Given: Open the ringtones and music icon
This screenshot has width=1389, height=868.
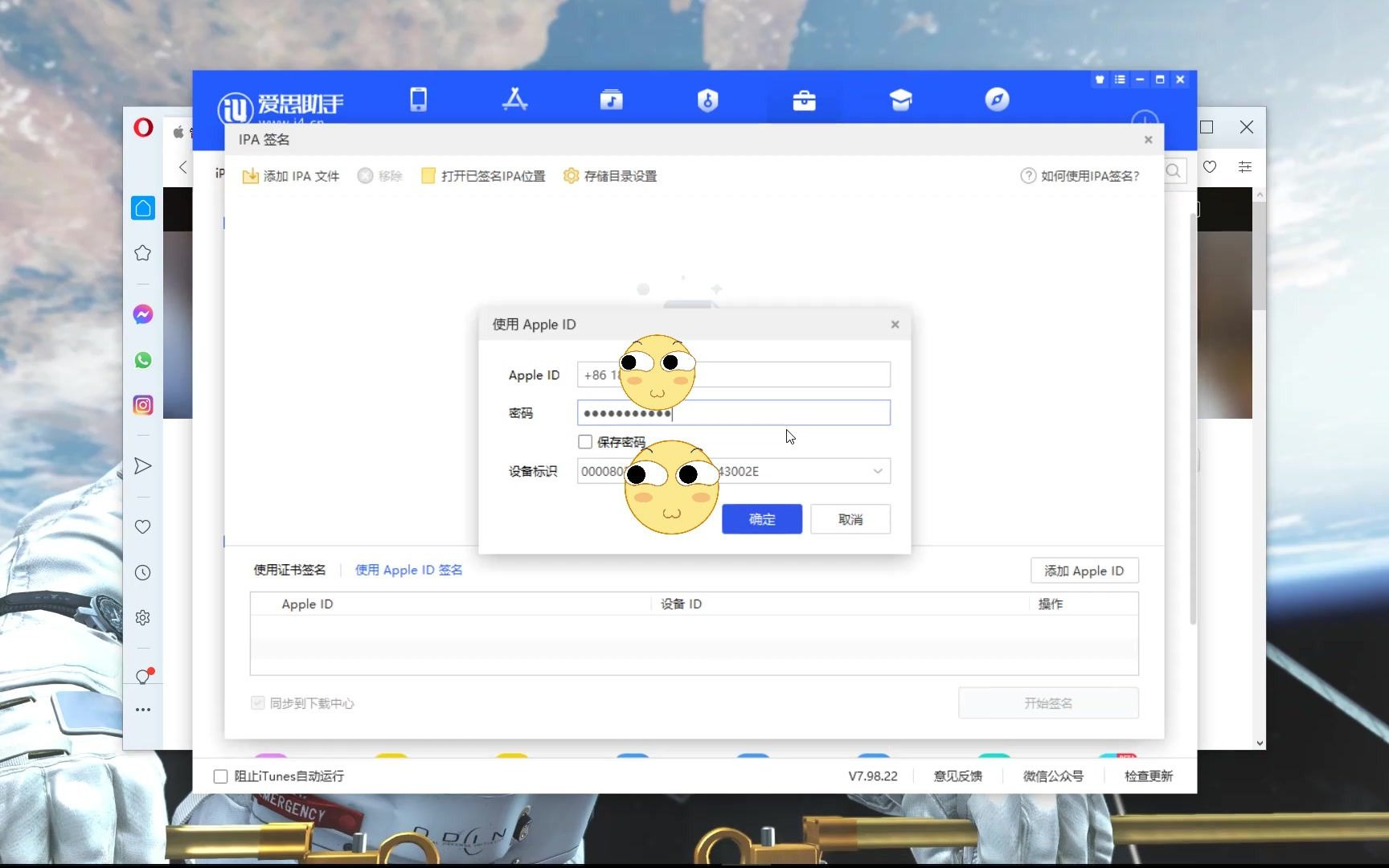Looking at the screenshot, I should (x=611, y=100).
